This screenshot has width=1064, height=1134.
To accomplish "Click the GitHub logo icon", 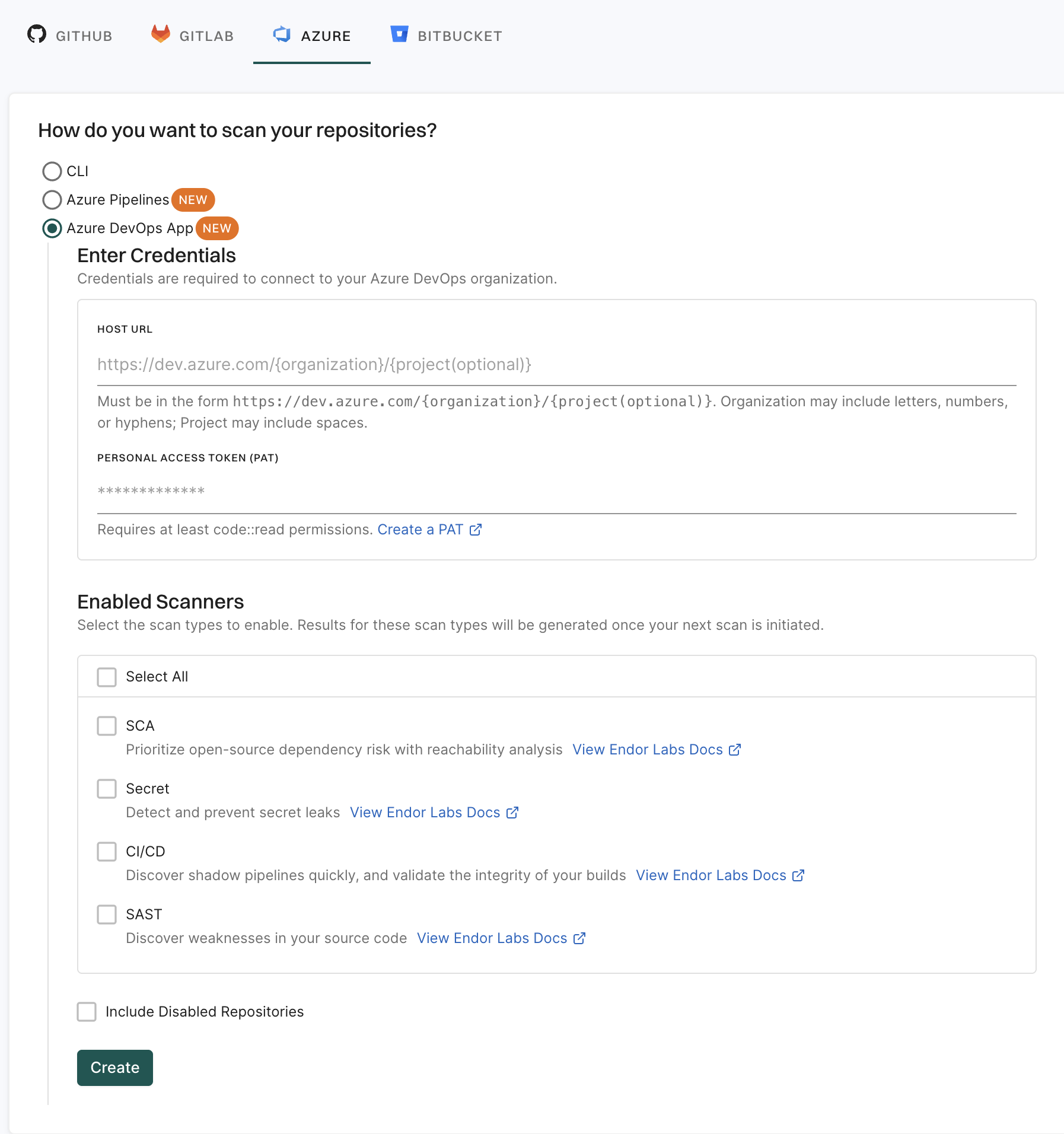I will pyautogui.click(x=37, y=34).
